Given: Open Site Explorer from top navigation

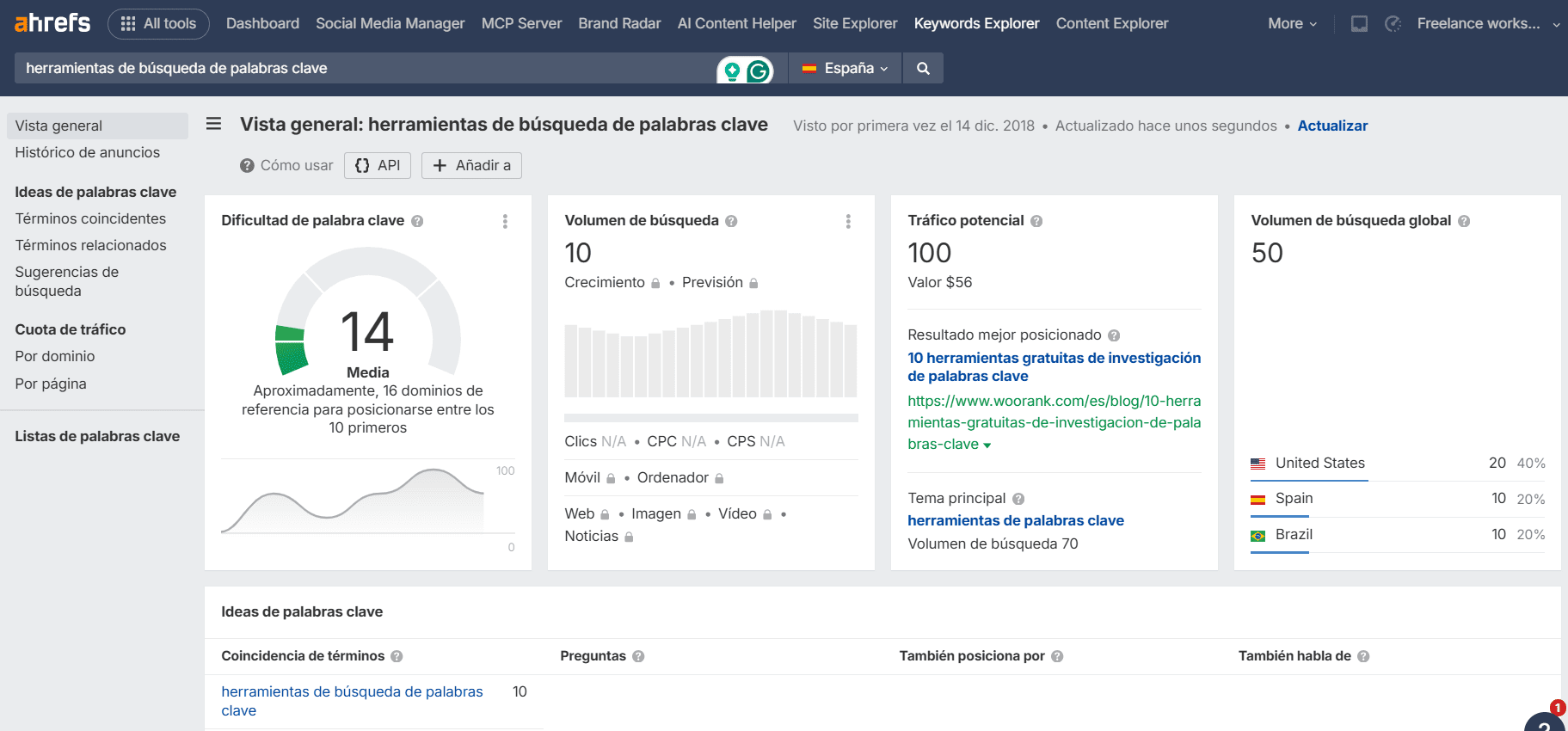Looking at the screenshot, I should (854, 24).
